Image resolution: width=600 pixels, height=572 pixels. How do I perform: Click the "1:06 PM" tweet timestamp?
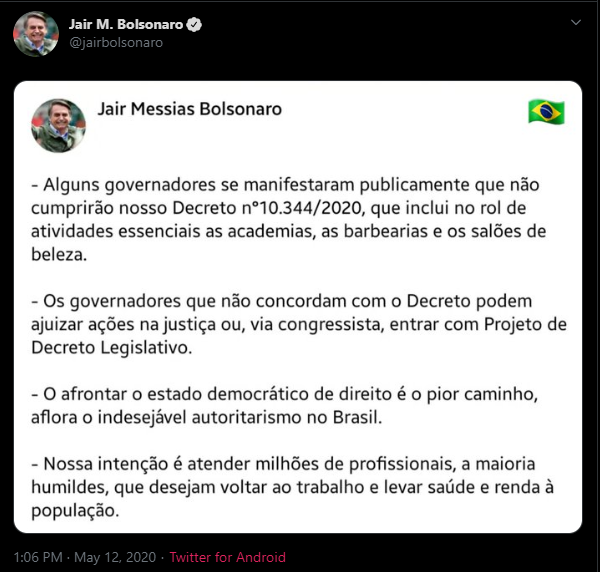point(38,557)
